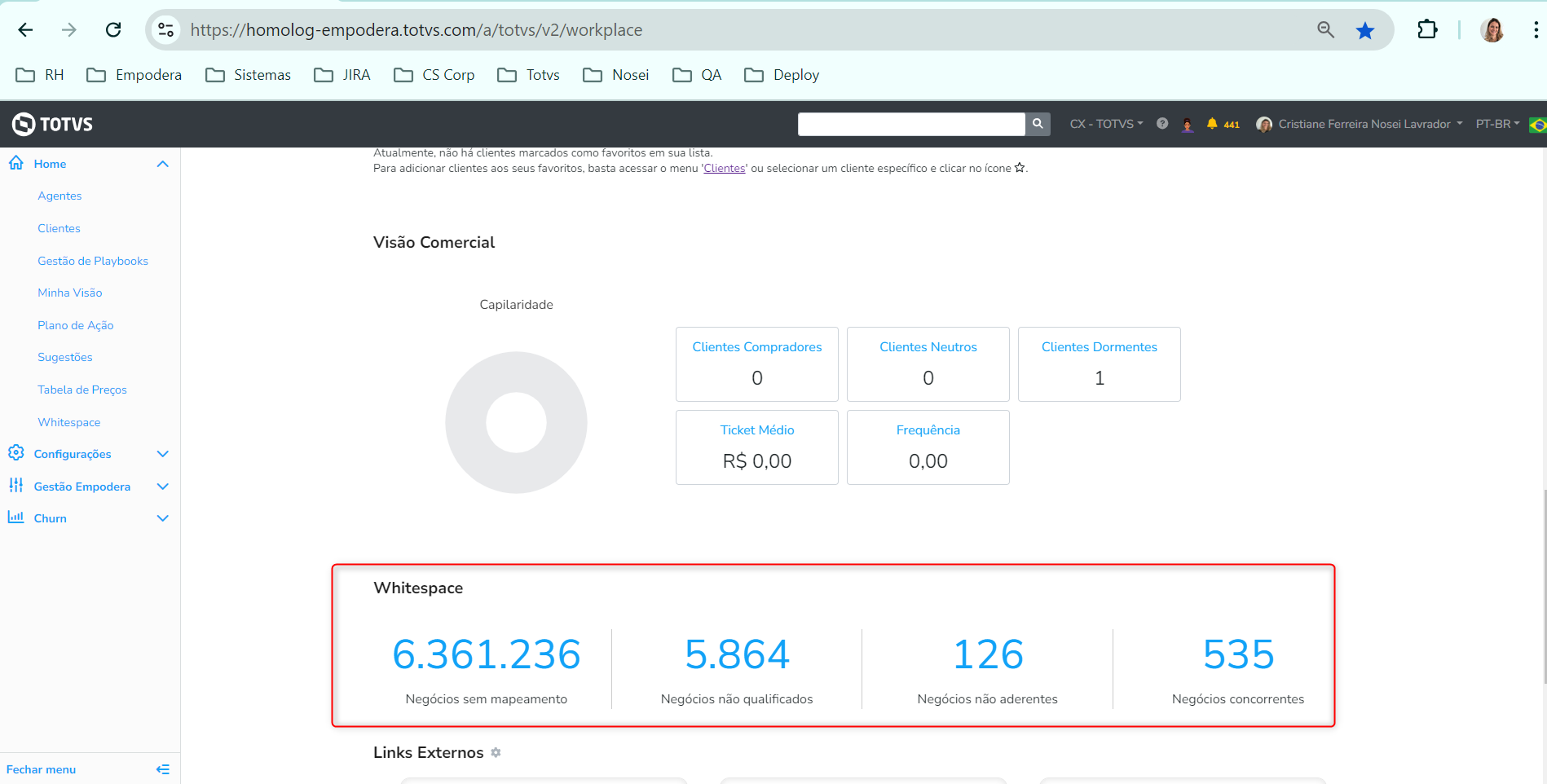This screenshot has height=784, width=1547.
Task: Open Tabela de Preços in the sidebar
Action: pos(82,390)
